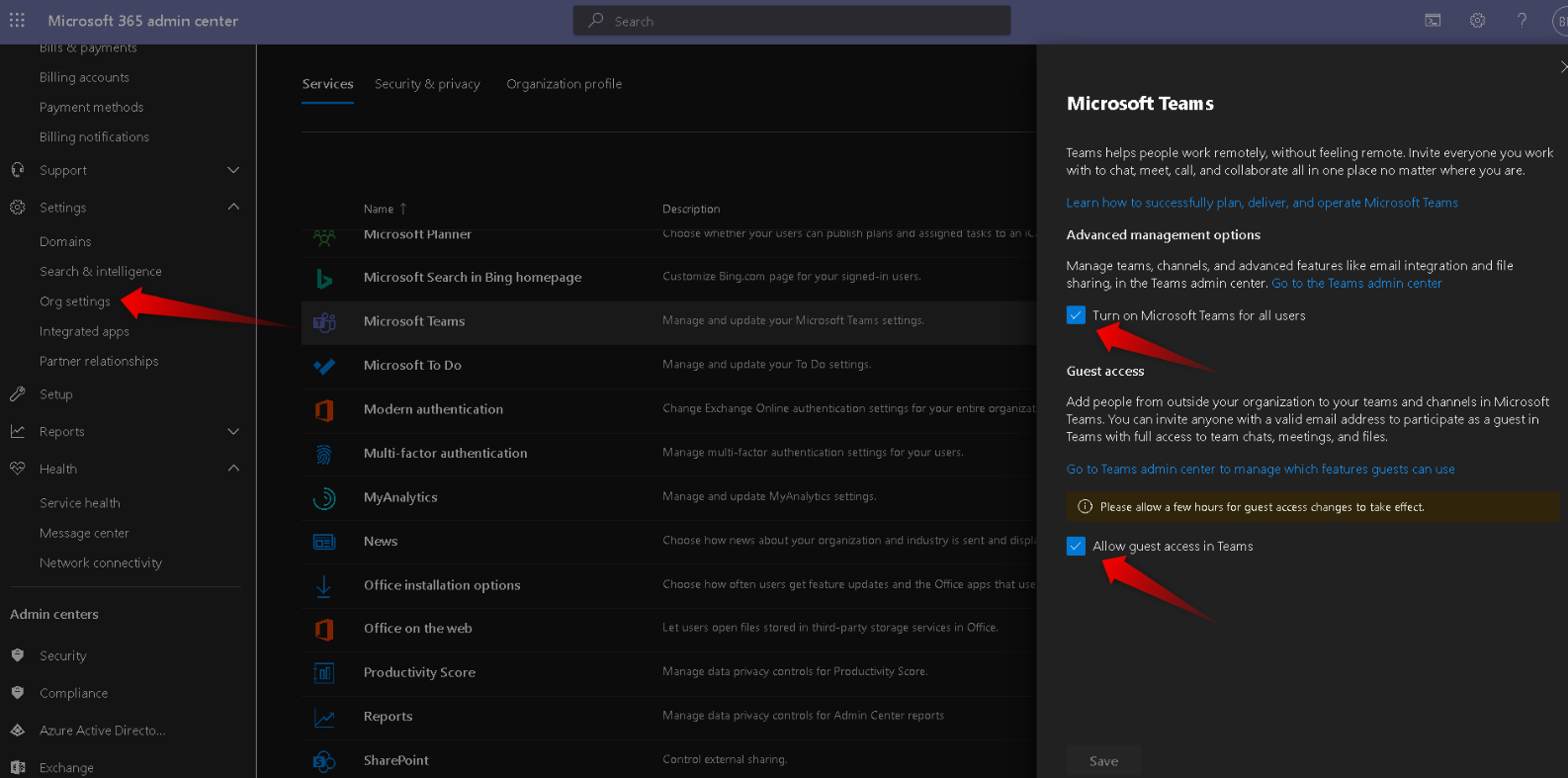Image resolution: width=1568 pixels, height=778 pixels.
Task: Click the Search input field in header
Action: tap(792, 21)
